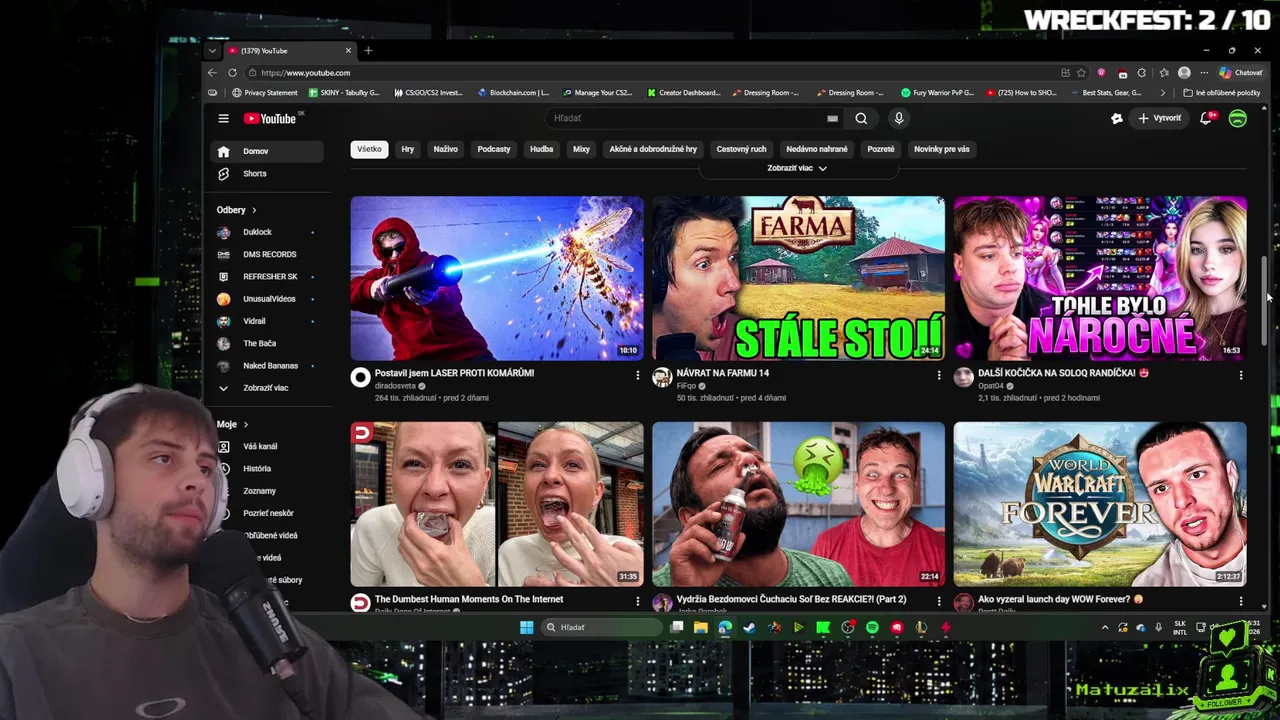Expand Zobraziť viac under the filter chips

[x=797, y=168]
